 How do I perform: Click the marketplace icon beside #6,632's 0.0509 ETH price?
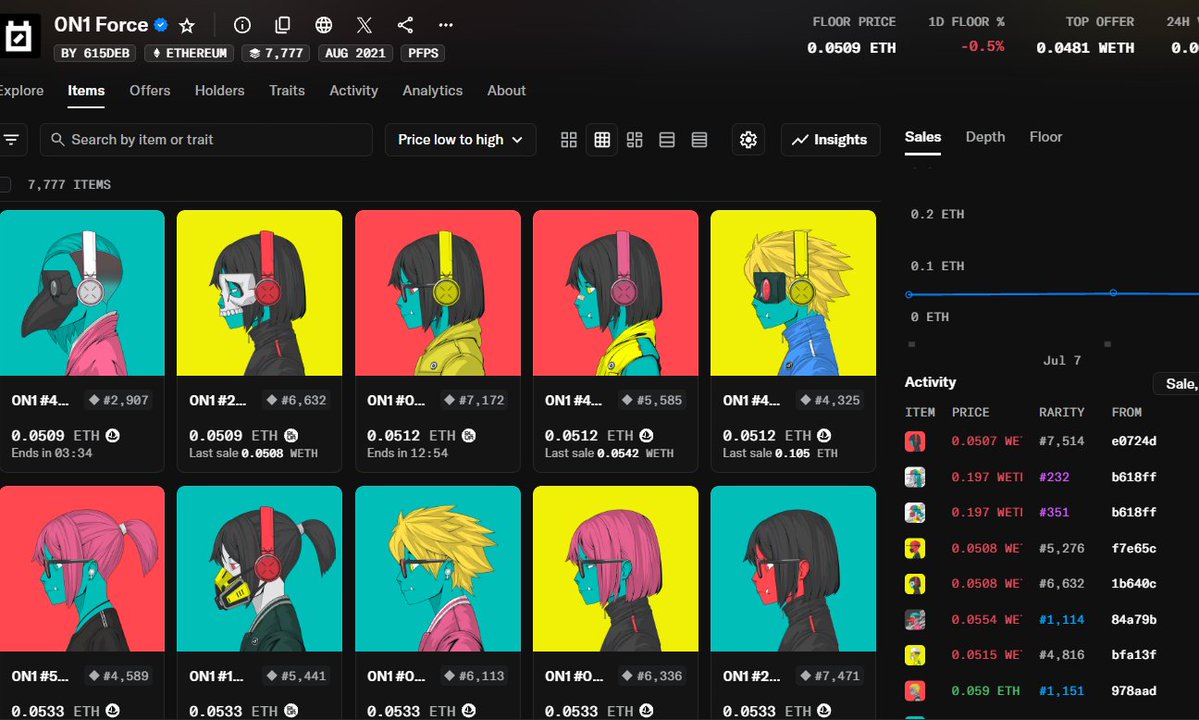tap(291, 436)
